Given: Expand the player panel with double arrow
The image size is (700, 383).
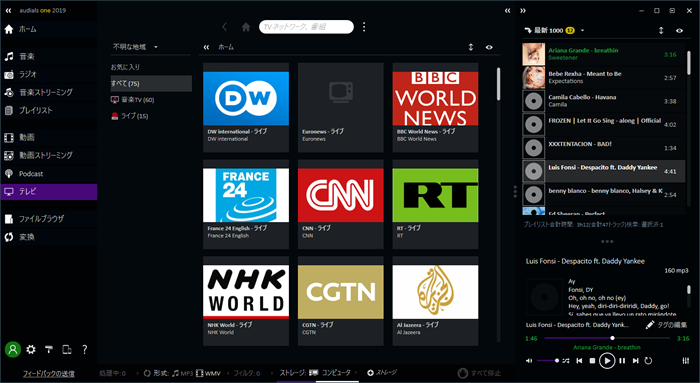Looking at the screenshot, I should tap(523, 10).
